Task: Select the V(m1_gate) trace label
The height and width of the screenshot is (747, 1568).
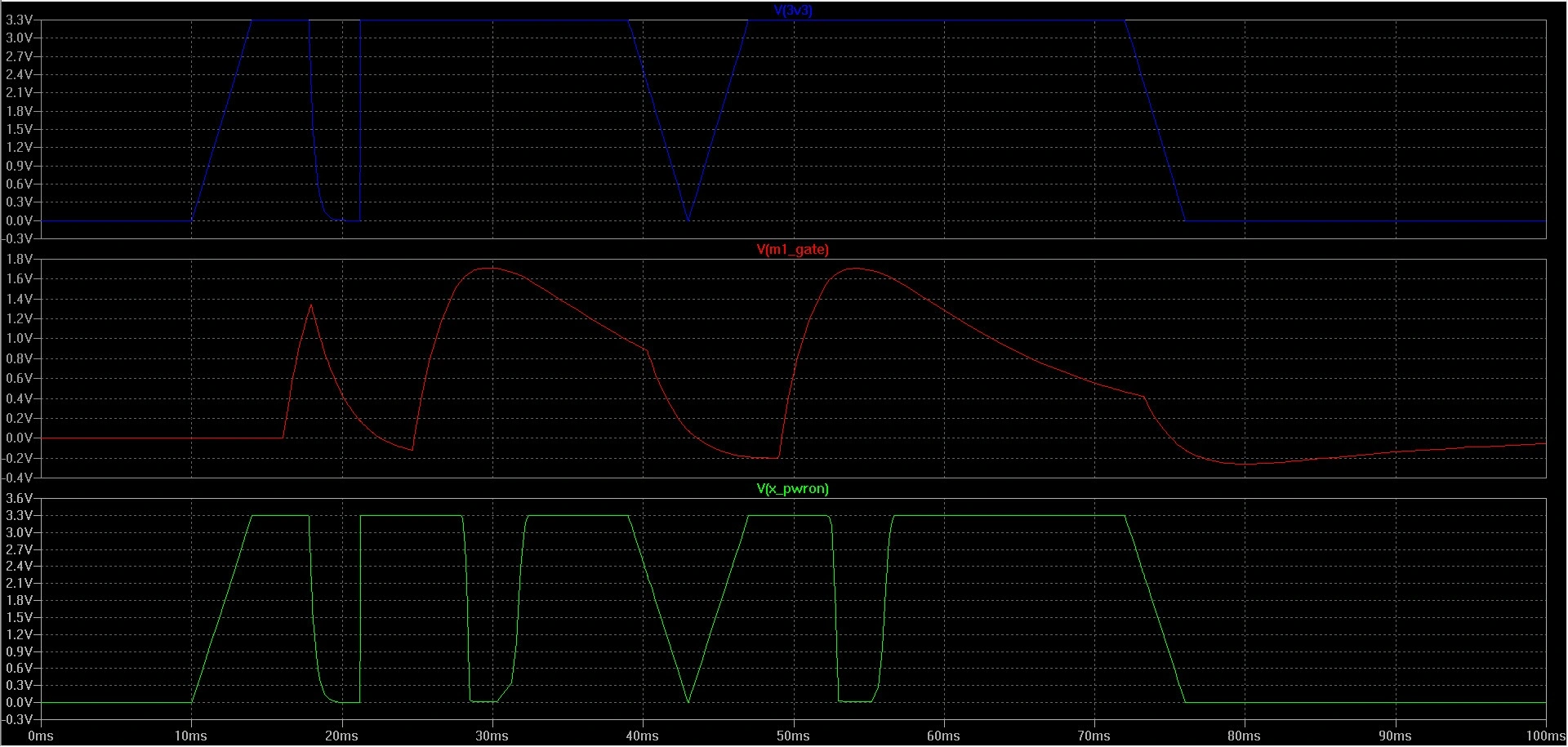Action: [792, 249]
